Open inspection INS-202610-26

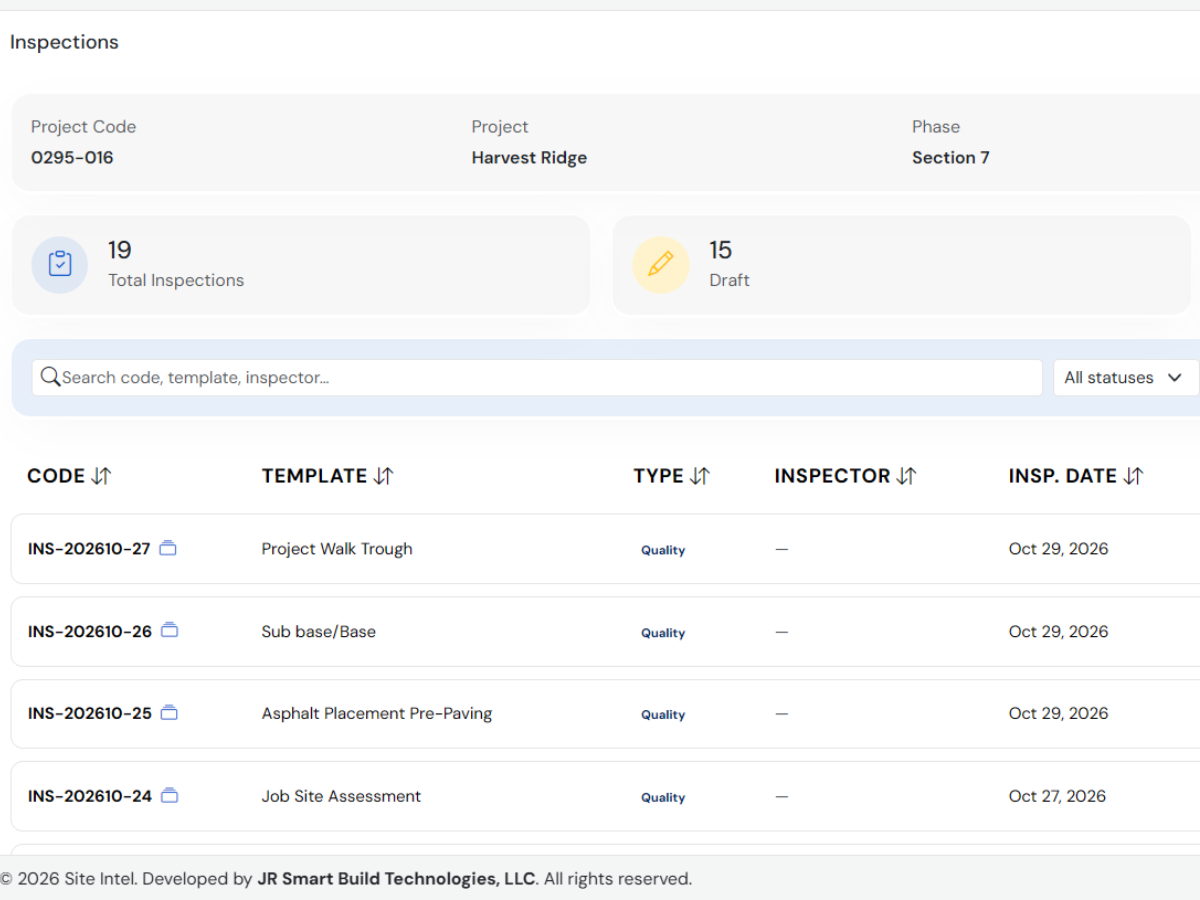(90, 632)
